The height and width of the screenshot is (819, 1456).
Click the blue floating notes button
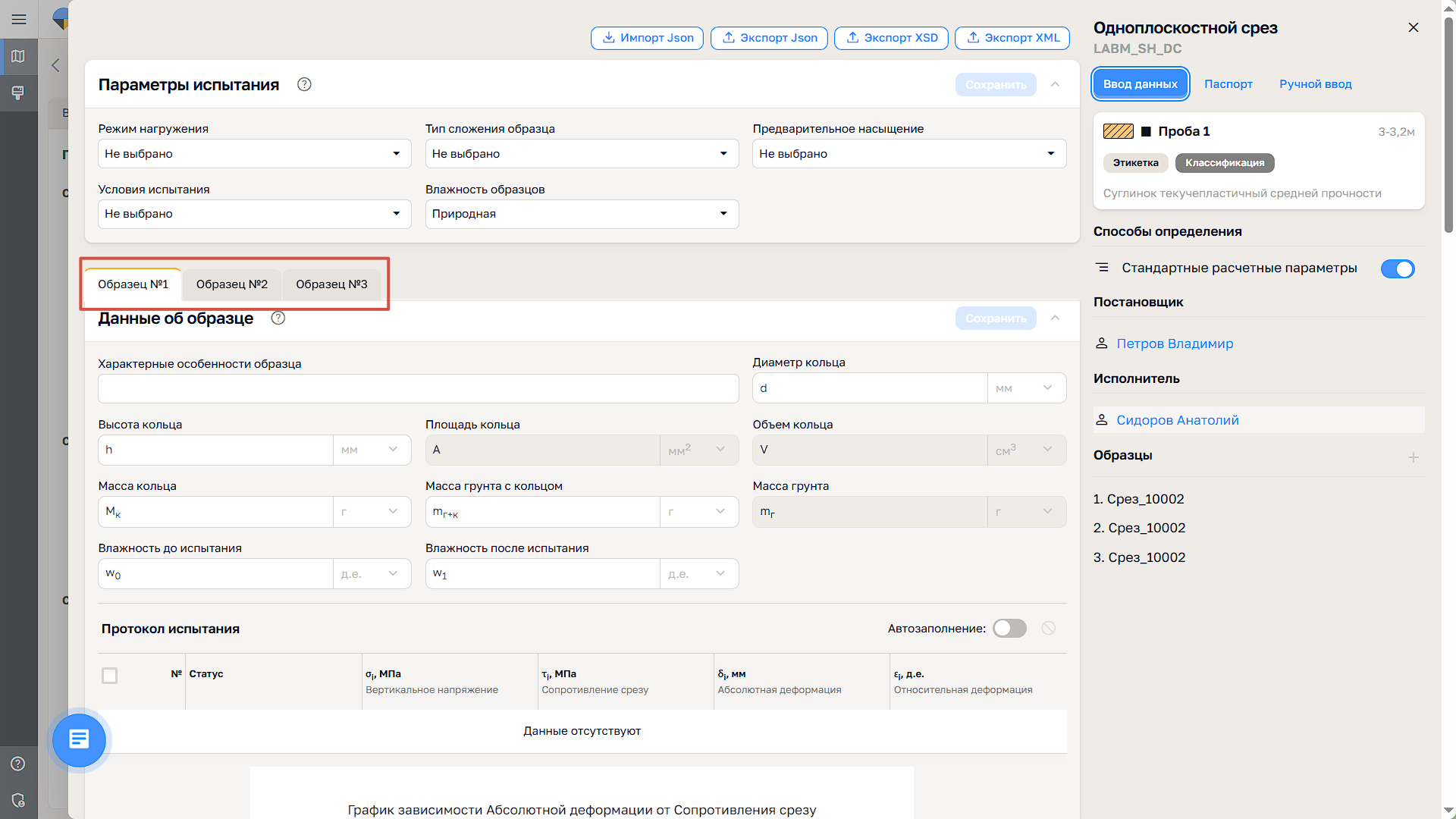click(79, 739)
